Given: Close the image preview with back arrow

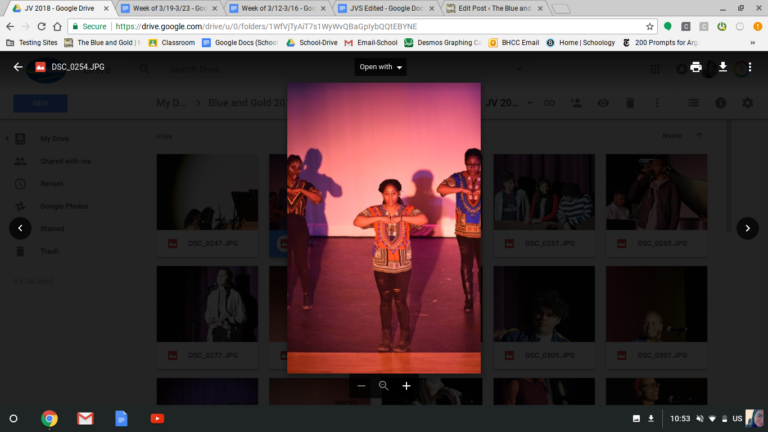Looking at the screenshot, I should click(18, 67).
